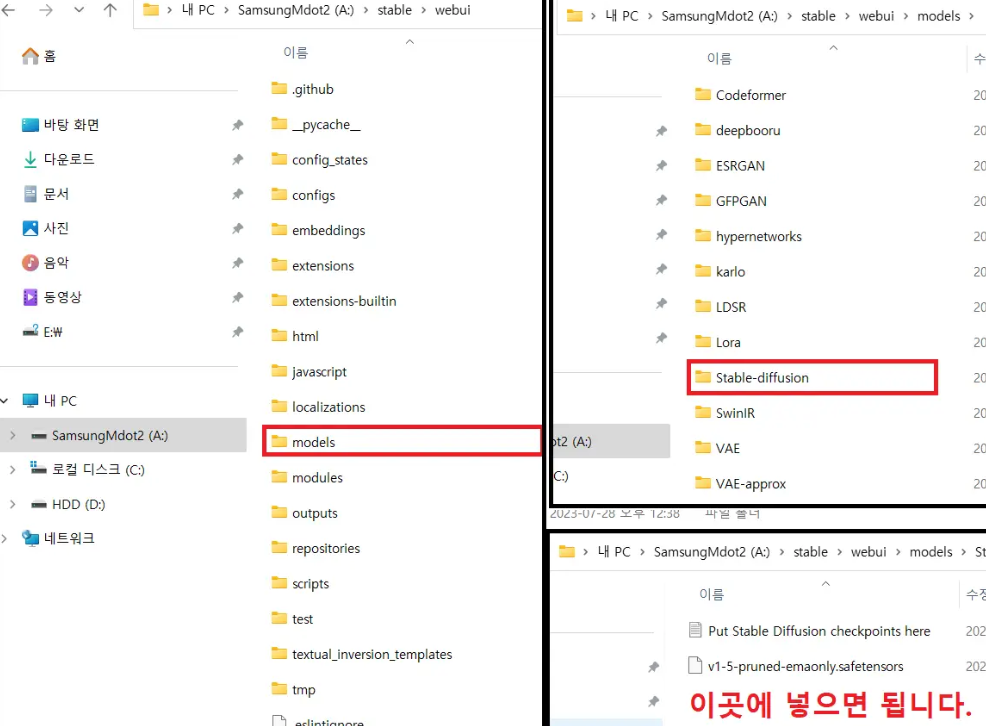
Task: Select the textual_inversion_templates folder
Action: pos(362,654)
